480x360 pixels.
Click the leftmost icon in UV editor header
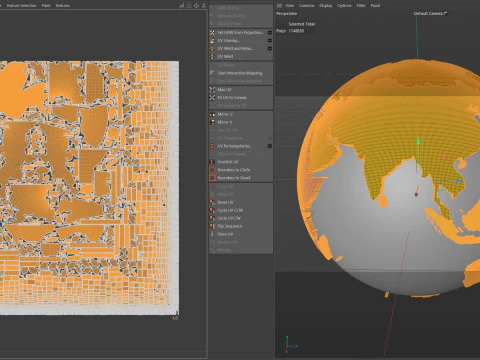[182, 5]
